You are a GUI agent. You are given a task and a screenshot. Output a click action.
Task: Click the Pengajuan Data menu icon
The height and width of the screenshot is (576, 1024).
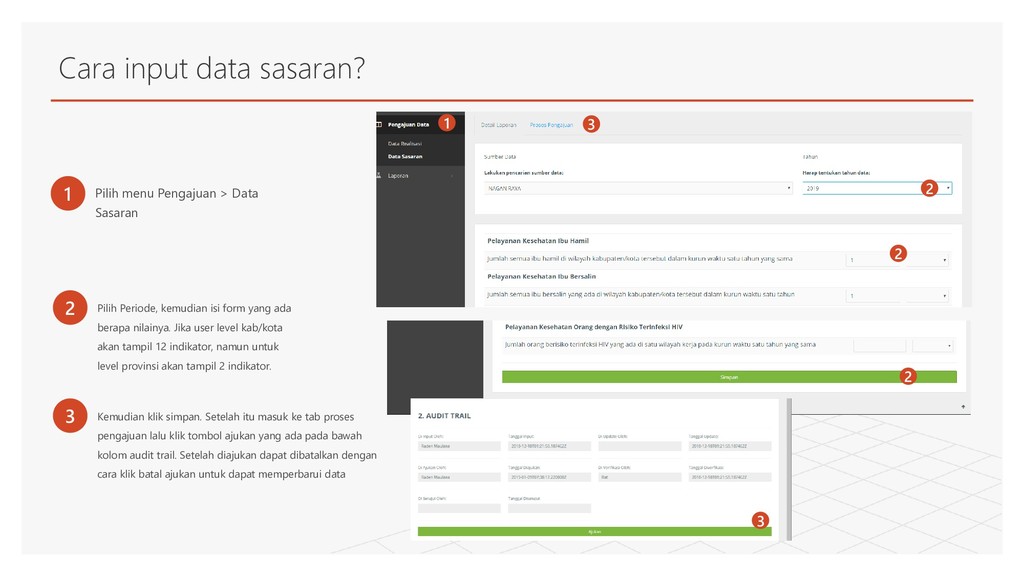tap(379, 124)
